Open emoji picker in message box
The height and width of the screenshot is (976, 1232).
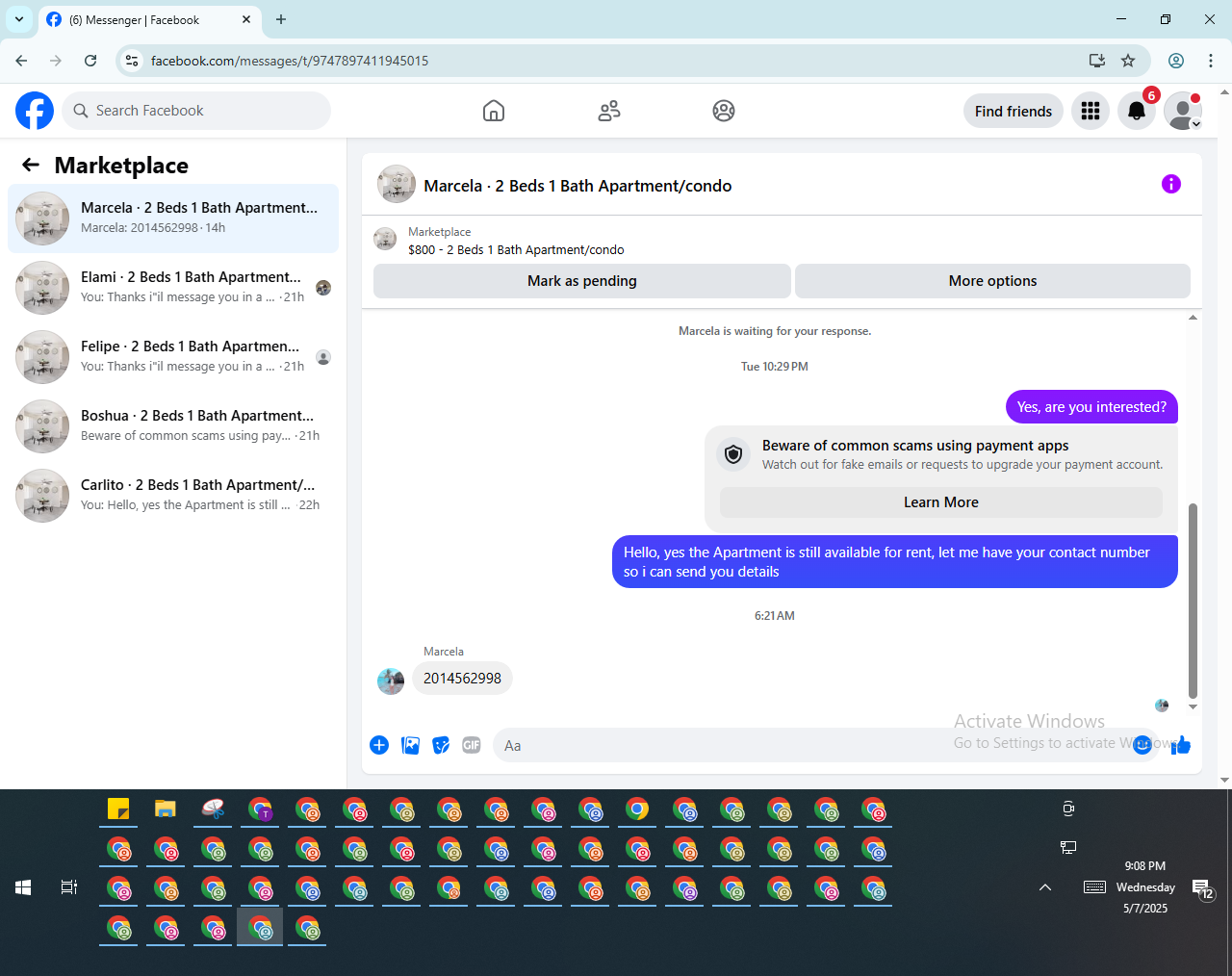(1142, 745)
